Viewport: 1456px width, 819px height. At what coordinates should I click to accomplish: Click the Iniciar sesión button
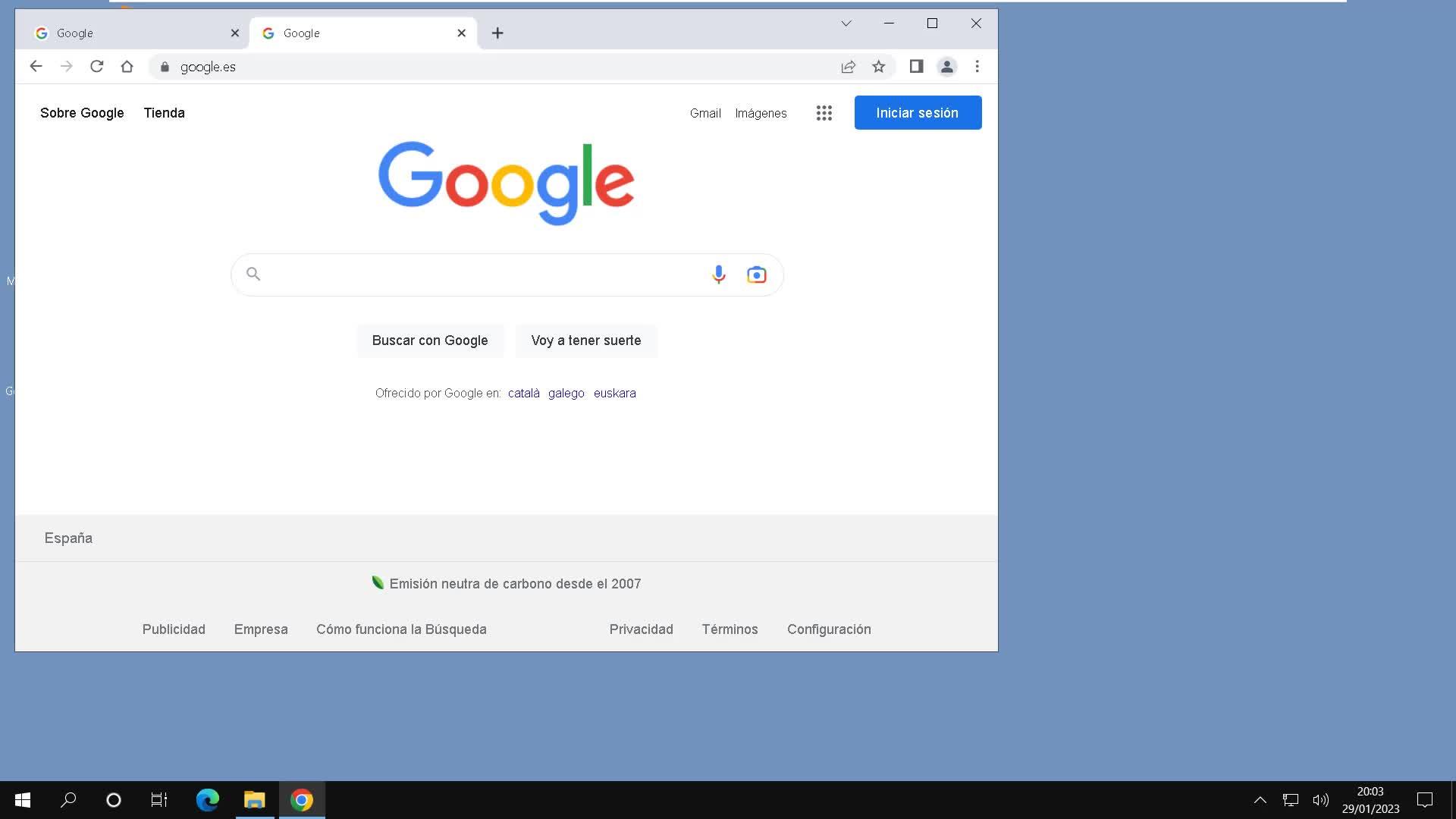coord(917,113)
